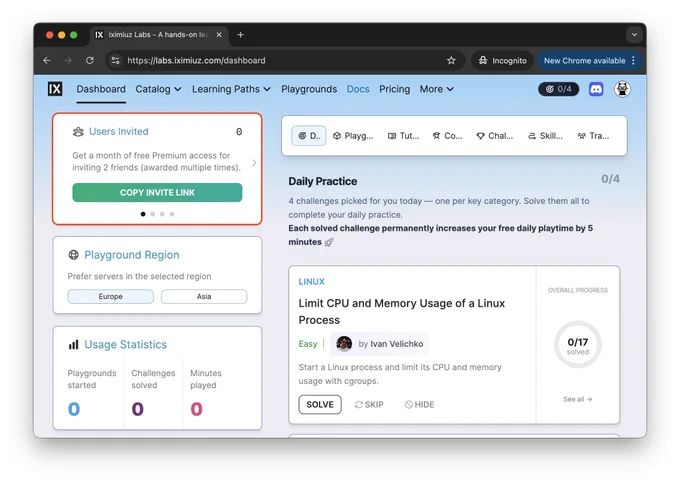
Task: Switch to Skill Paths tab
Action: [545, 136]
